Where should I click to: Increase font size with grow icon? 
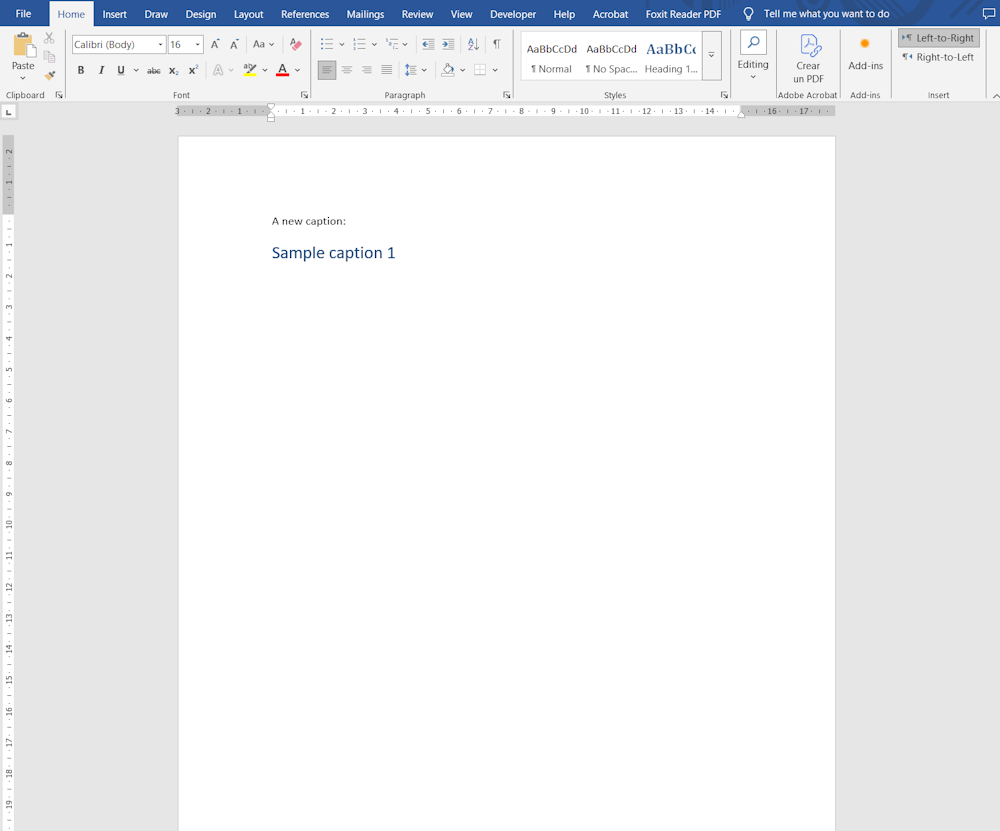point(215,44)
